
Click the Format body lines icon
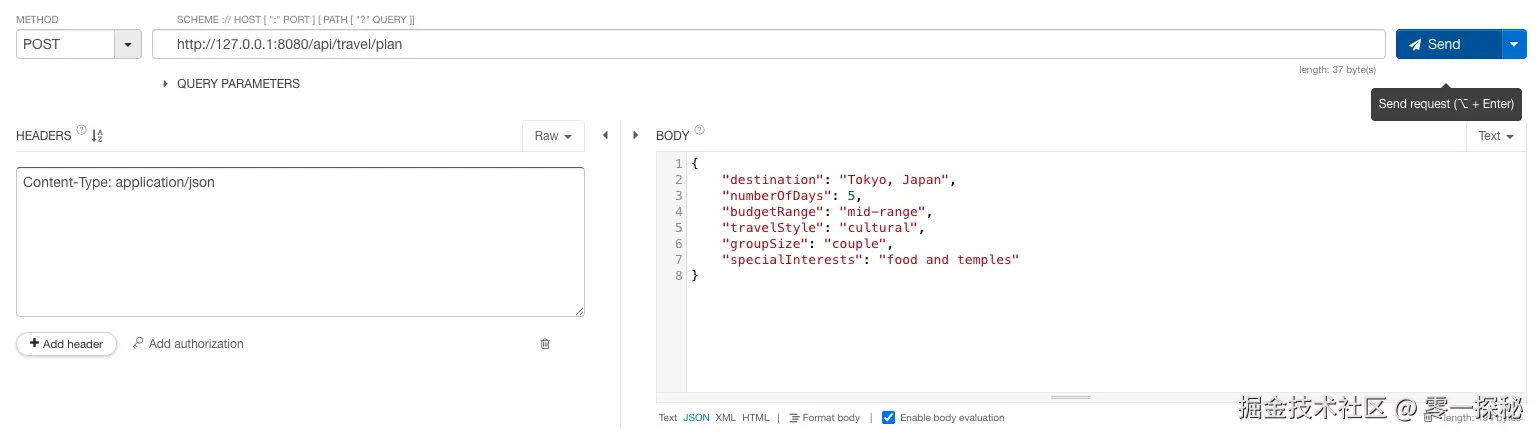(793, 418)
